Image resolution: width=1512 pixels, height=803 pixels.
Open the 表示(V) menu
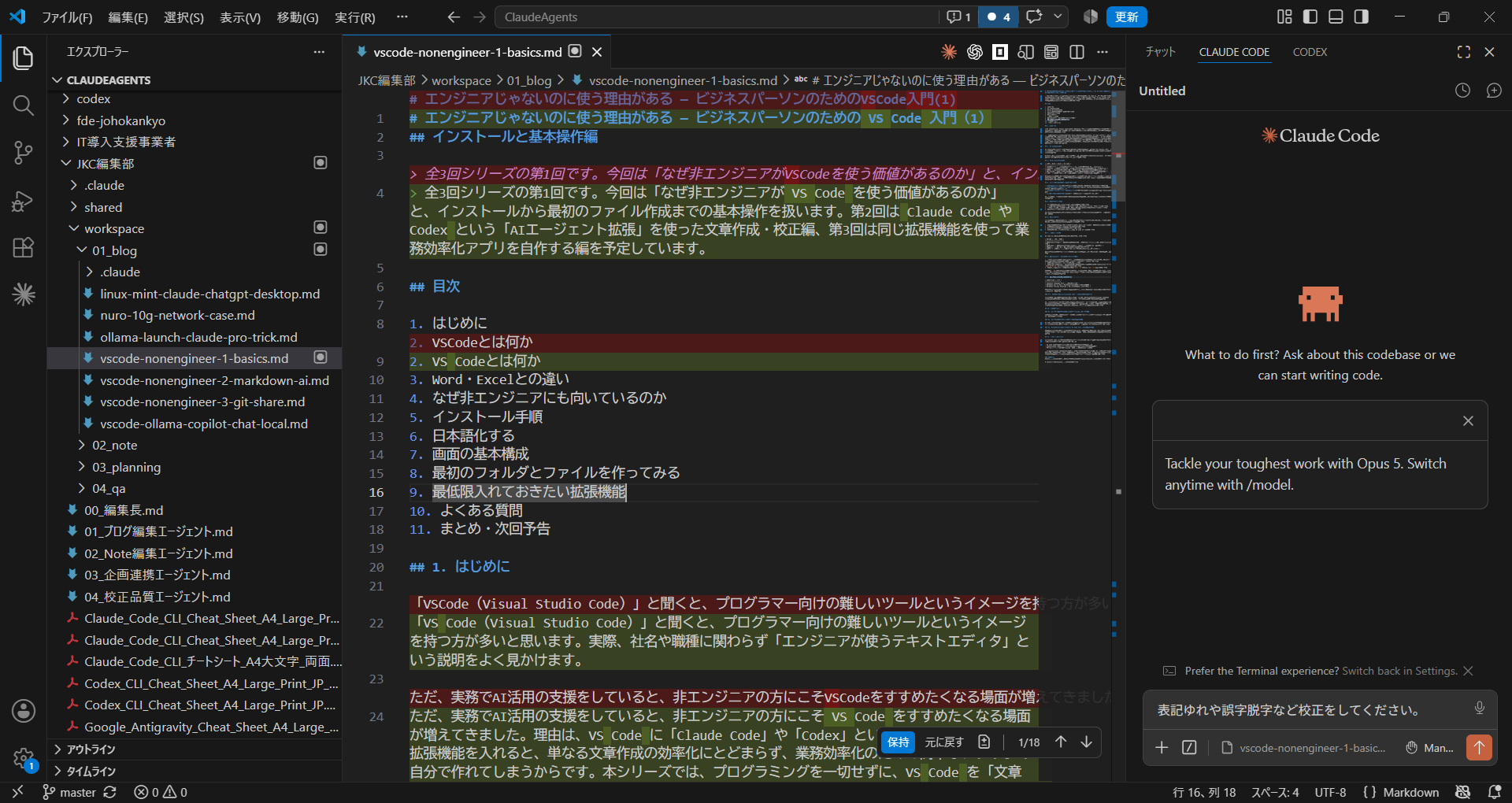239,17
